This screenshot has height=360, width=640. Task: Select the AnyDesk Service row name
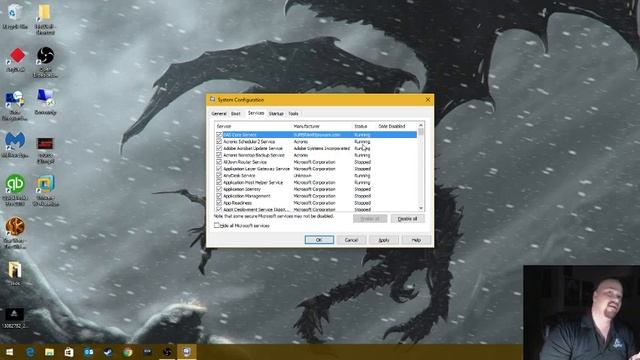click(x=239, y=176)
